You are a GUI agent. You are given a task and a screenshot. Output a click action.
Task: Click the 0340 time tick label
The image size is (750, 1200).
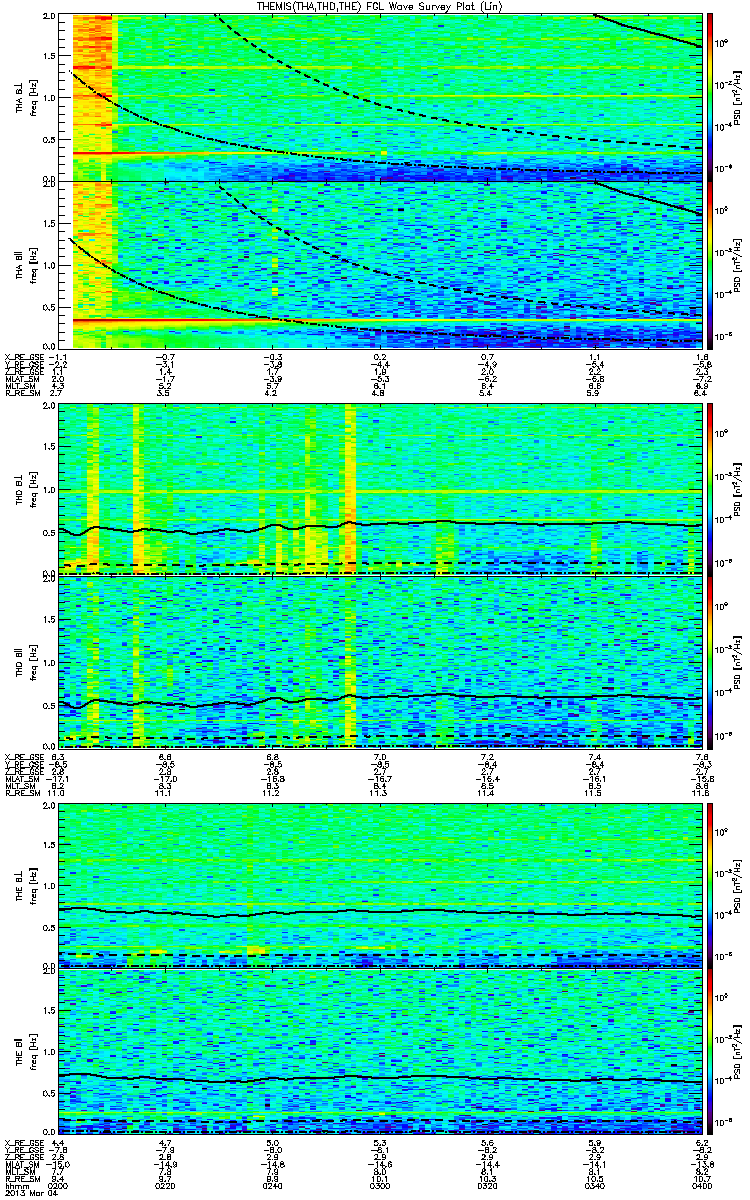(594, 1184)
